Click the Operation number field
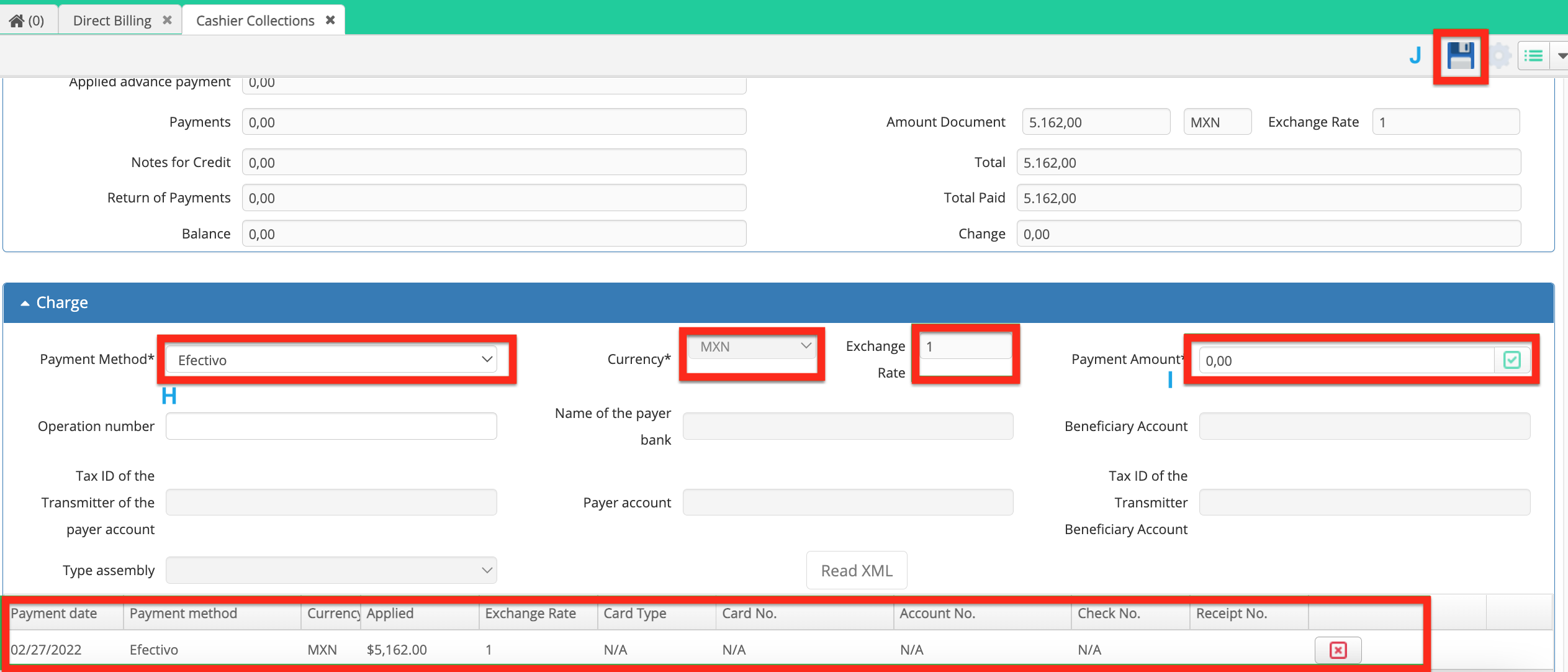The image size is (1568, 672). [331, 426]
